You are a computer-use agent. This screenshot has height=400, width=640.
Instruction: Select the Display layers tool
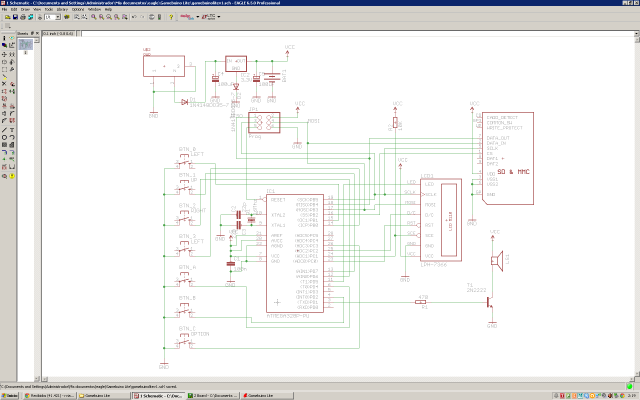[x=4, y=45]
